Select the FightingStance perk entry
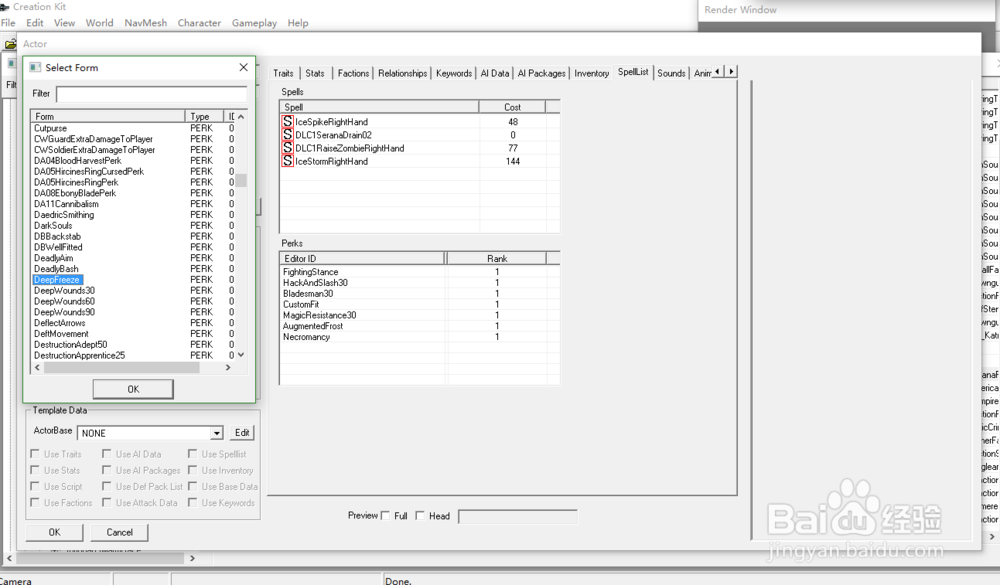The height and width of the screenshot is (585, 1000). pos(311,272)
